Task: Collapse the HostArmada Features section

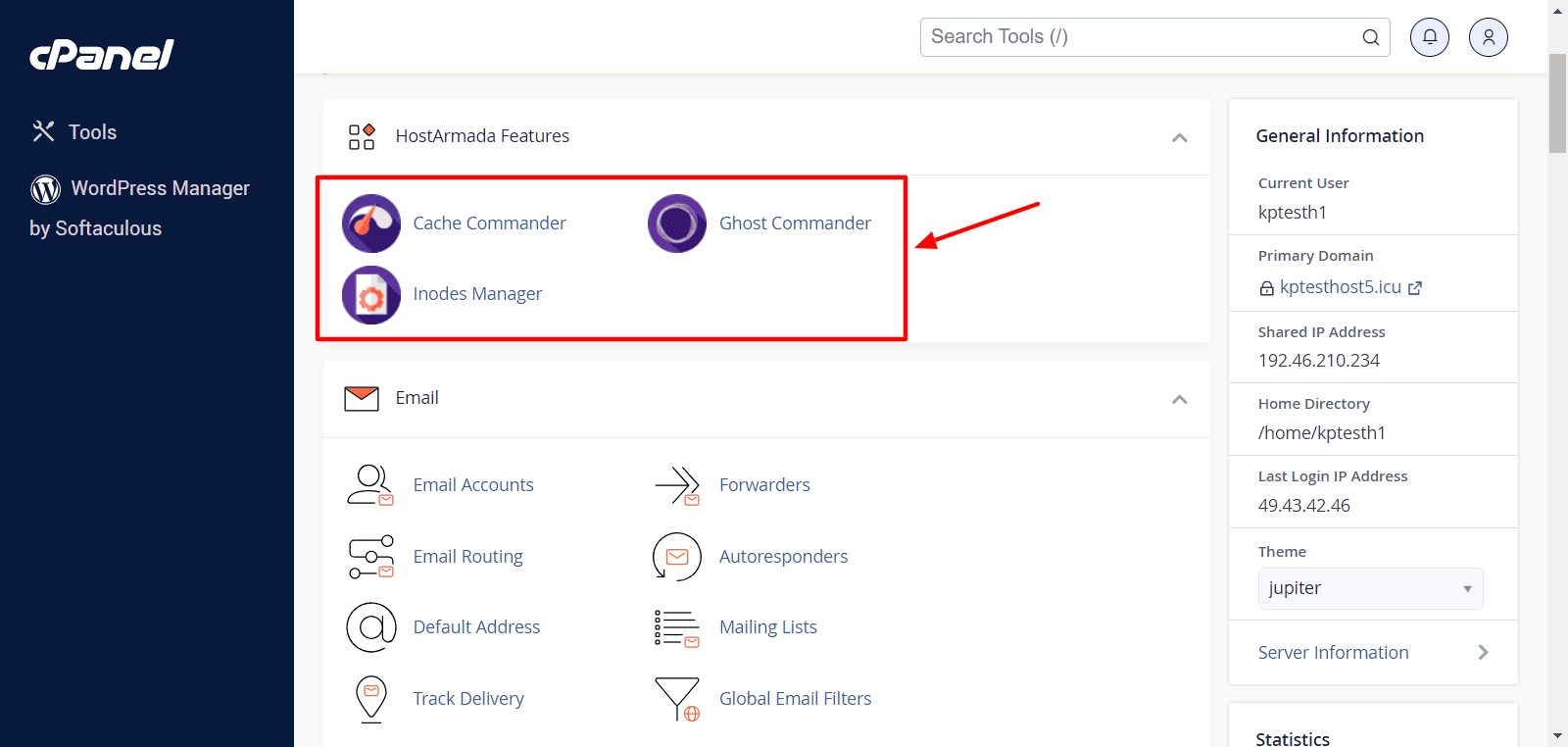Action: 1179,137
